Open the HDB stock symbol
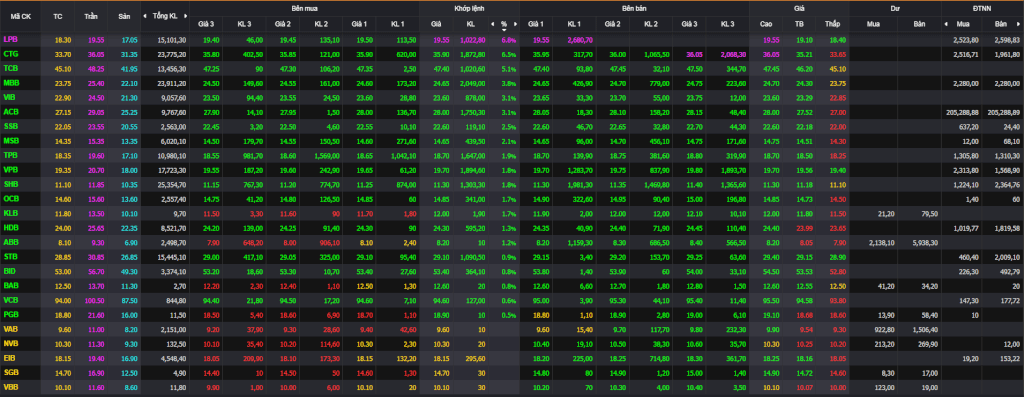 (x=10, y=226)
